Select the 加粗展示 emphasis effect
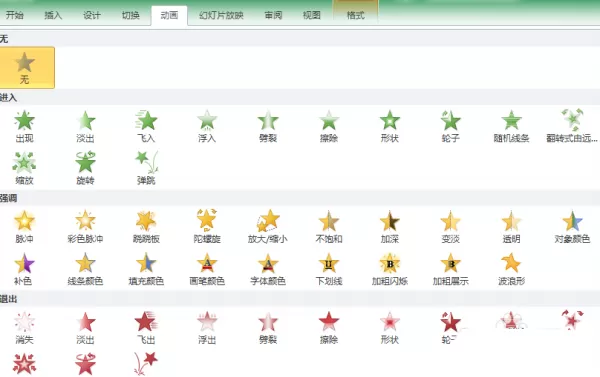 [x=450, y=269]
